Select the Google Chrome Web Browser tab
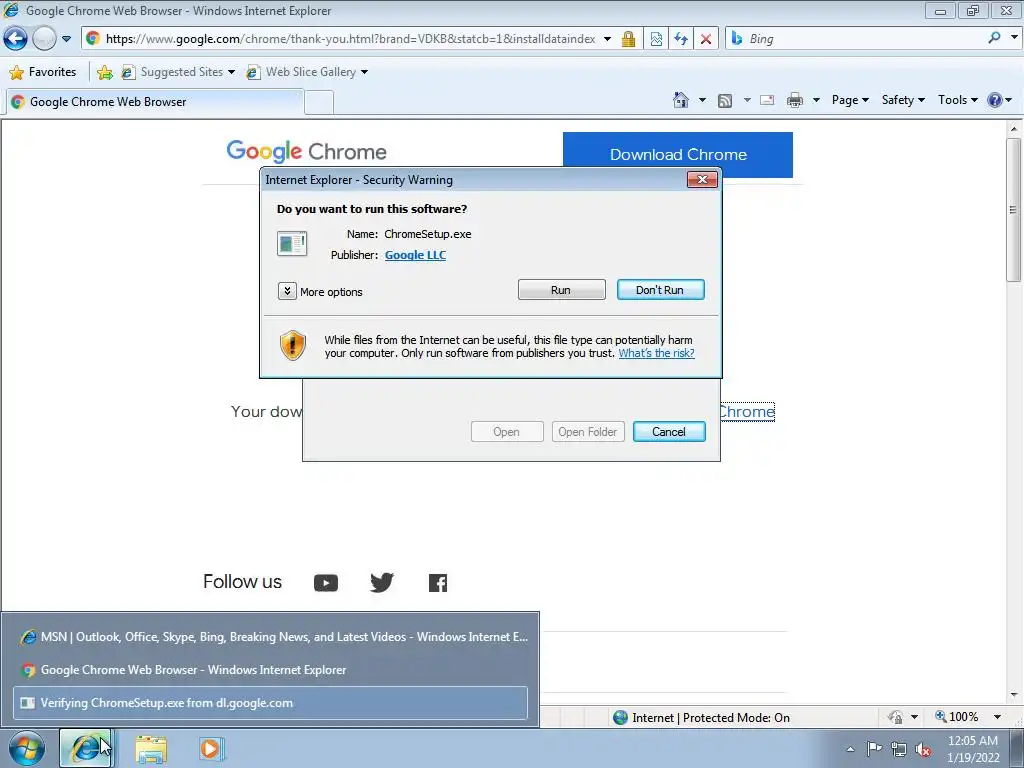This screenshot has width=1024, height=768. [x=155, y=102]
